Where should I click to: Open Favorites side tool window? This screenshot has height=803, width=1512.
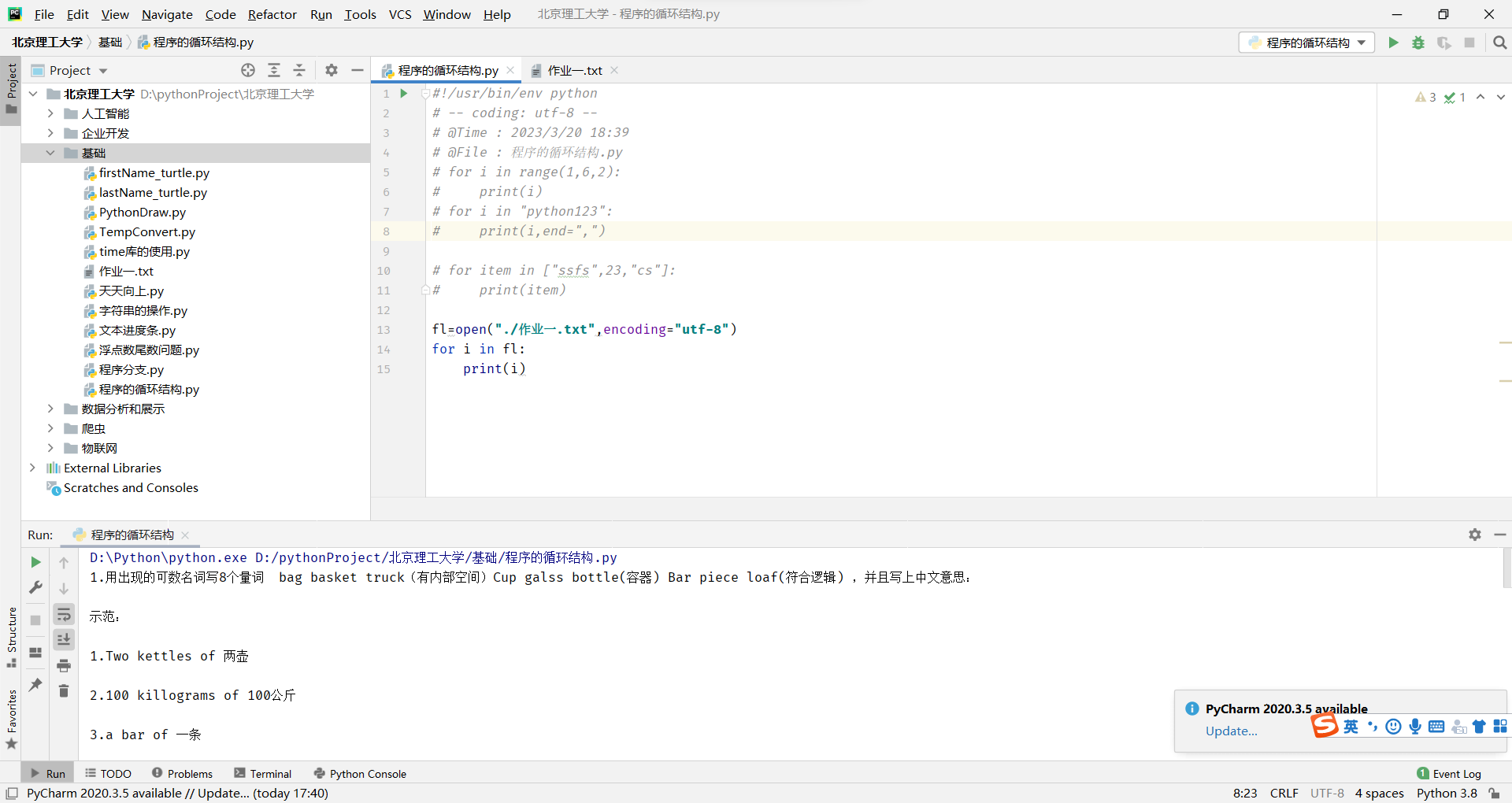[x=11, y=719]
